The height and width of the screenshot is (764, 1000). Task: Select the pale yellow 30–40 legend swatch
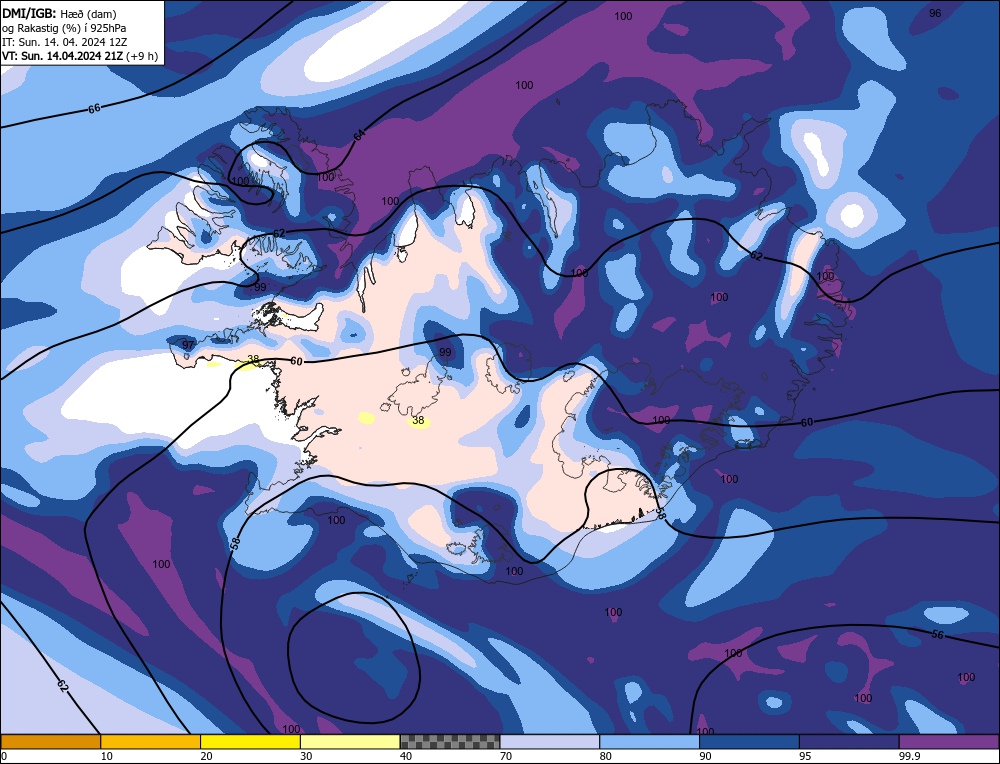pos(350,741)
